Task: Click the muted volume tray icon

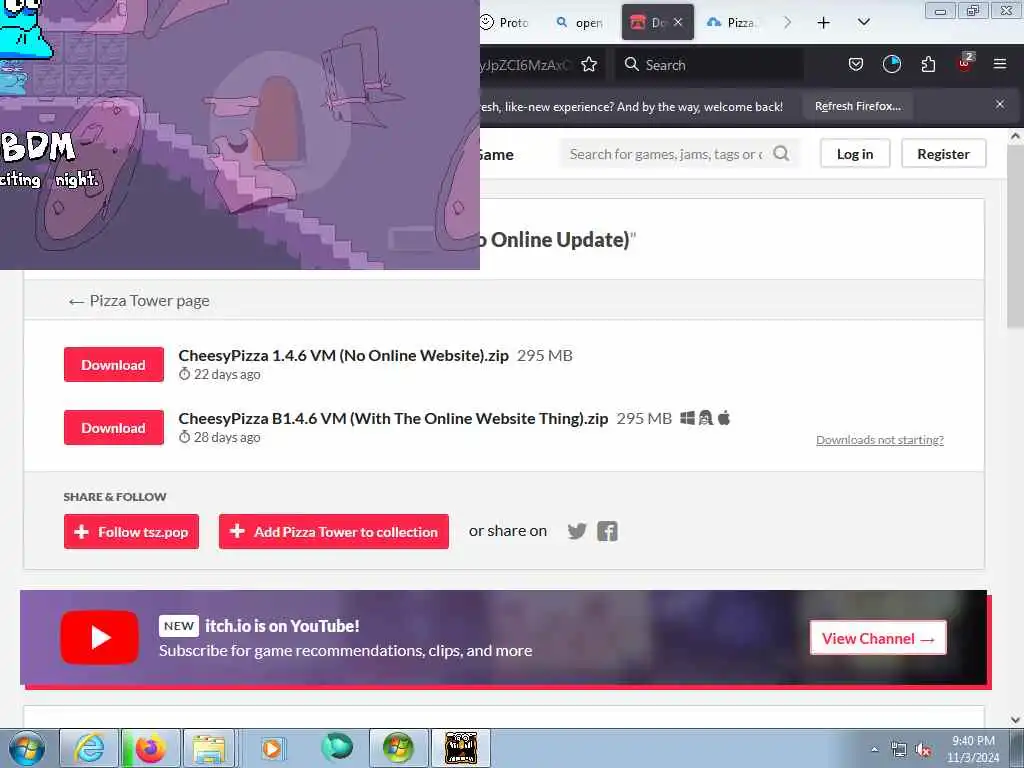Action: (923, 750)
